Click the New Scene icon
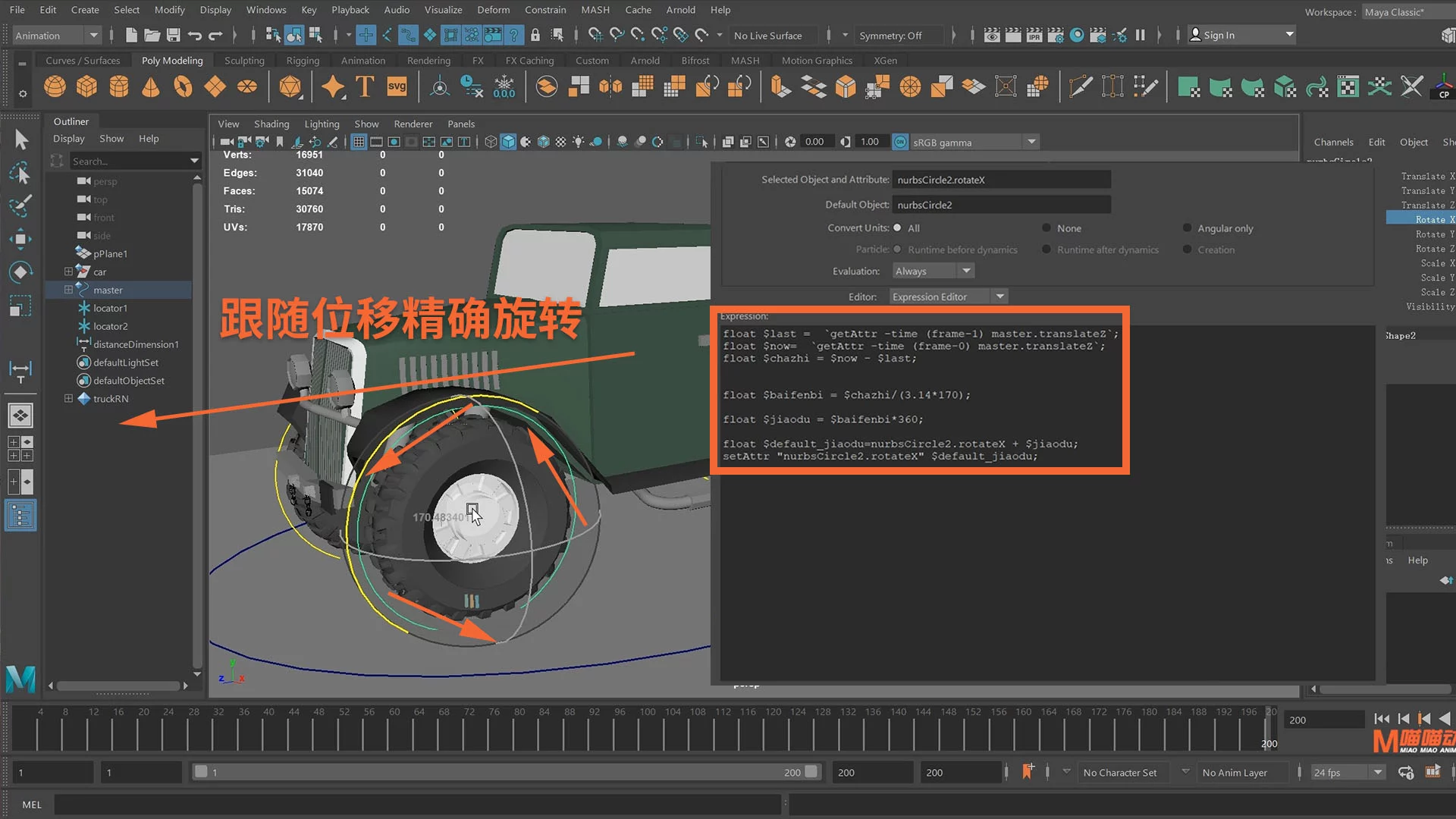The width and height of the screenshot is (1456, 819). [131, 35]
